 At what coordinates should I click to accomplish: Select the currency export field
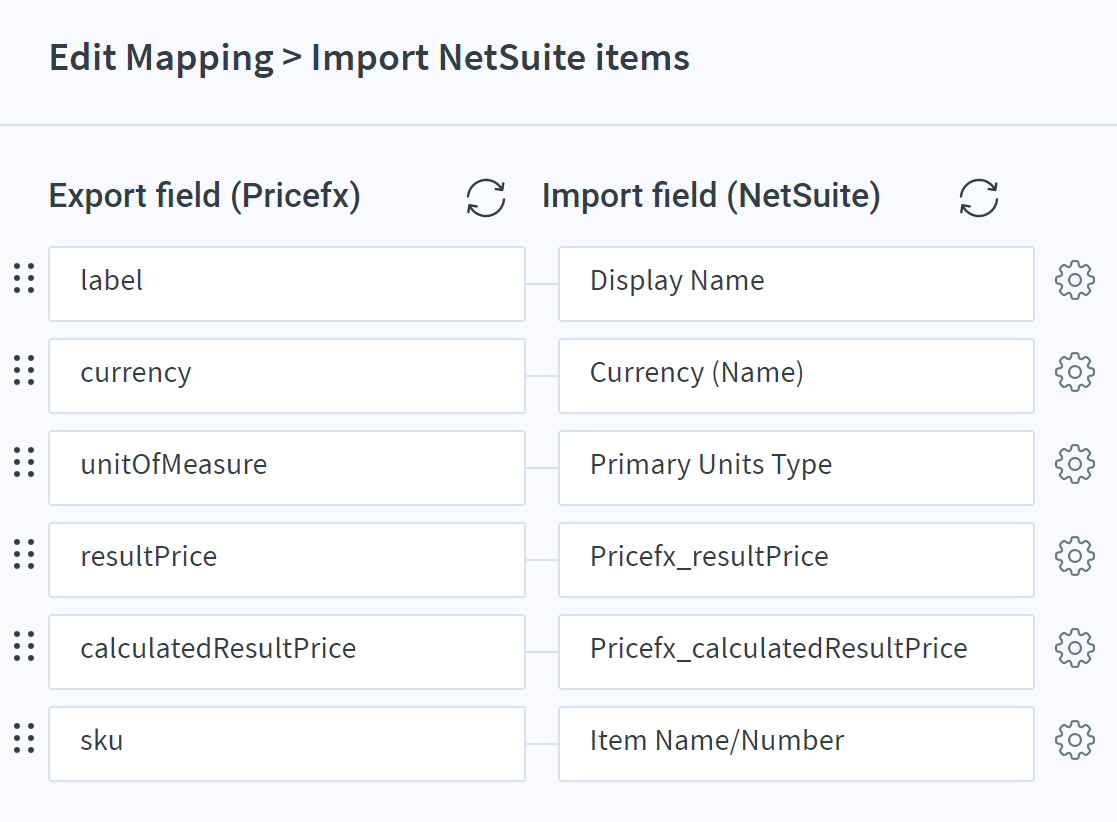click(287, 375)
